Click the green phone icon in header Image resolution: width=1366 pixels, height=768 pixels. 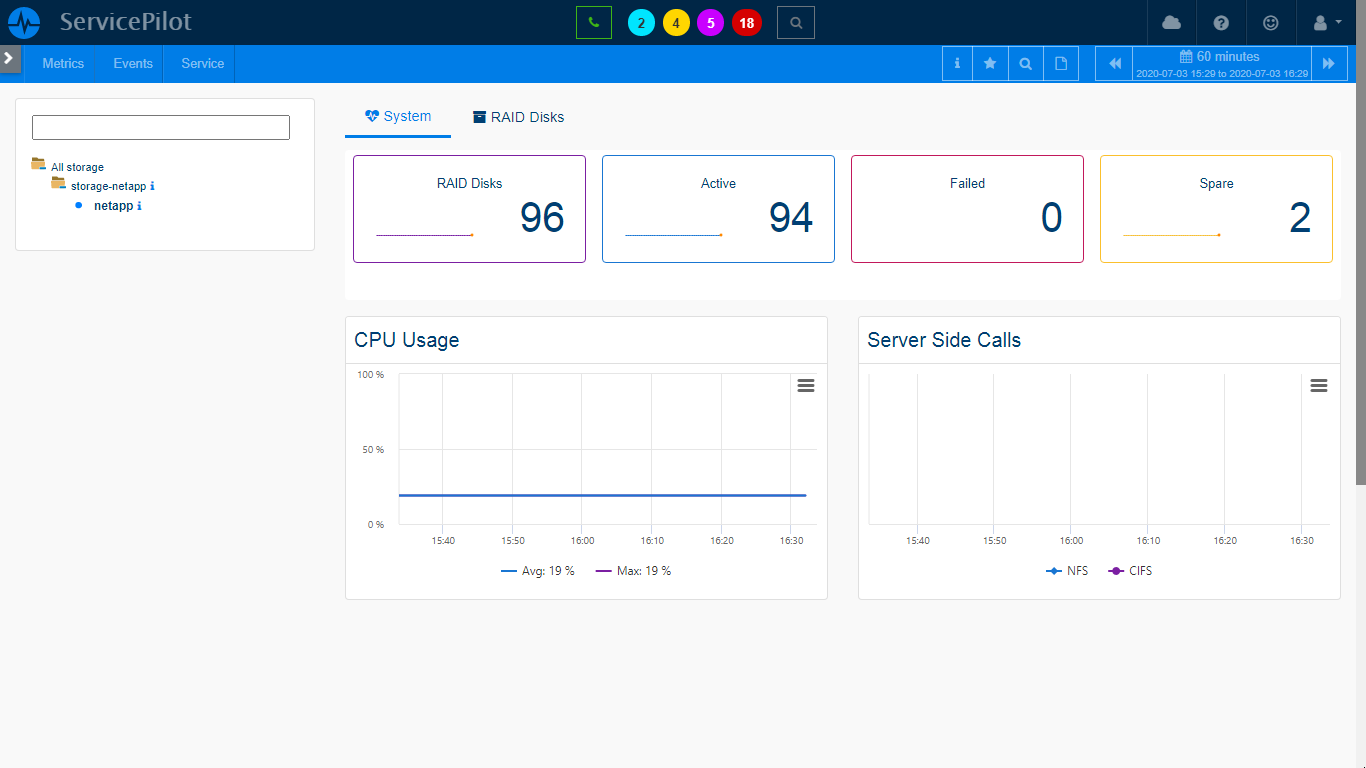[593, 22]
